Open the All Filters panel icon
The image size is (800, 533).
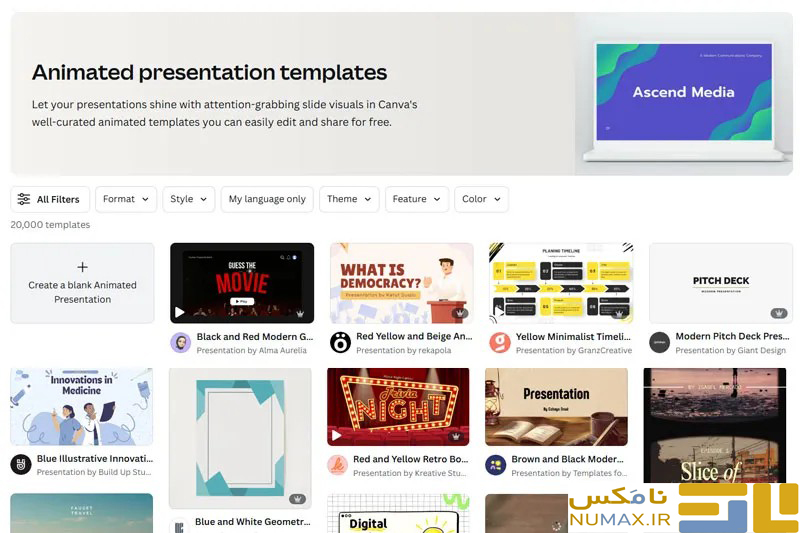(24, 199)
